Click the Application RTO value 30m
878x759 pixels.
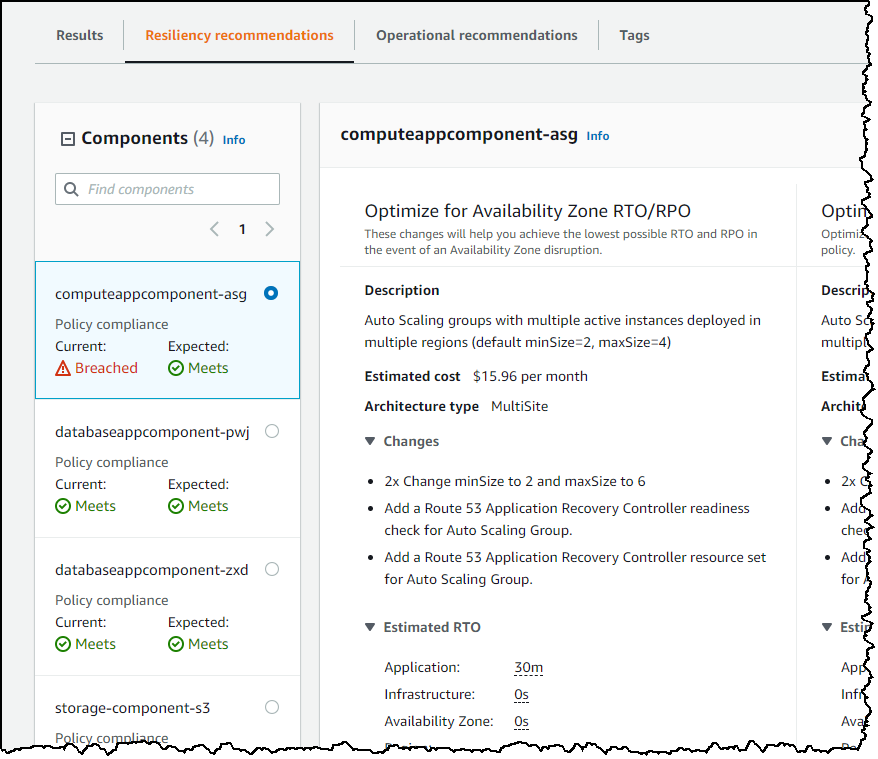coord(529,668)
